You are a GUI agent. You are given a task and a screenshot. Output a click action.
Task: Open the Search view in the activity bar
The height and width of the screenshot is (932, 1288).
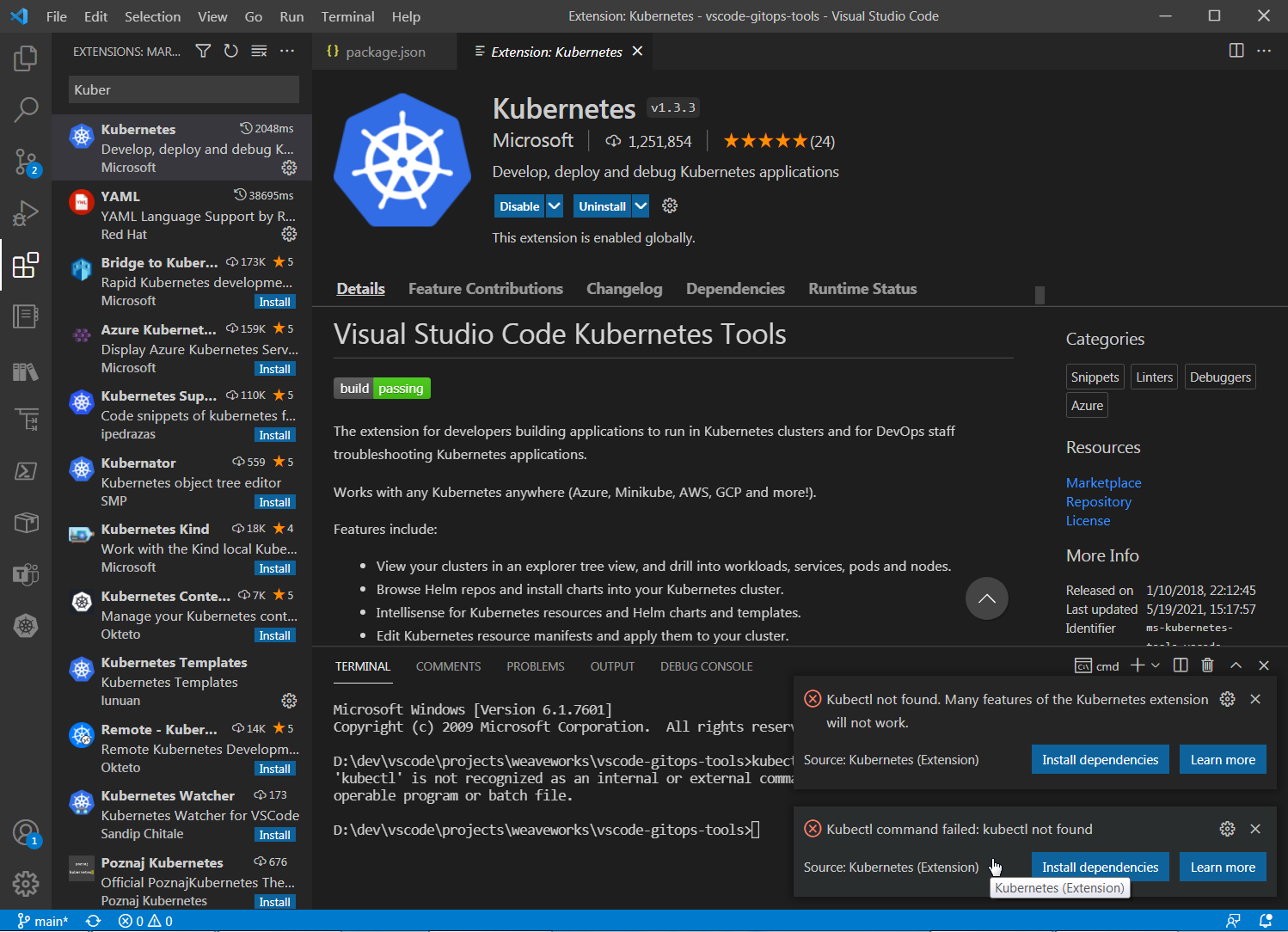pyautogui.click(x=26, y=110)
